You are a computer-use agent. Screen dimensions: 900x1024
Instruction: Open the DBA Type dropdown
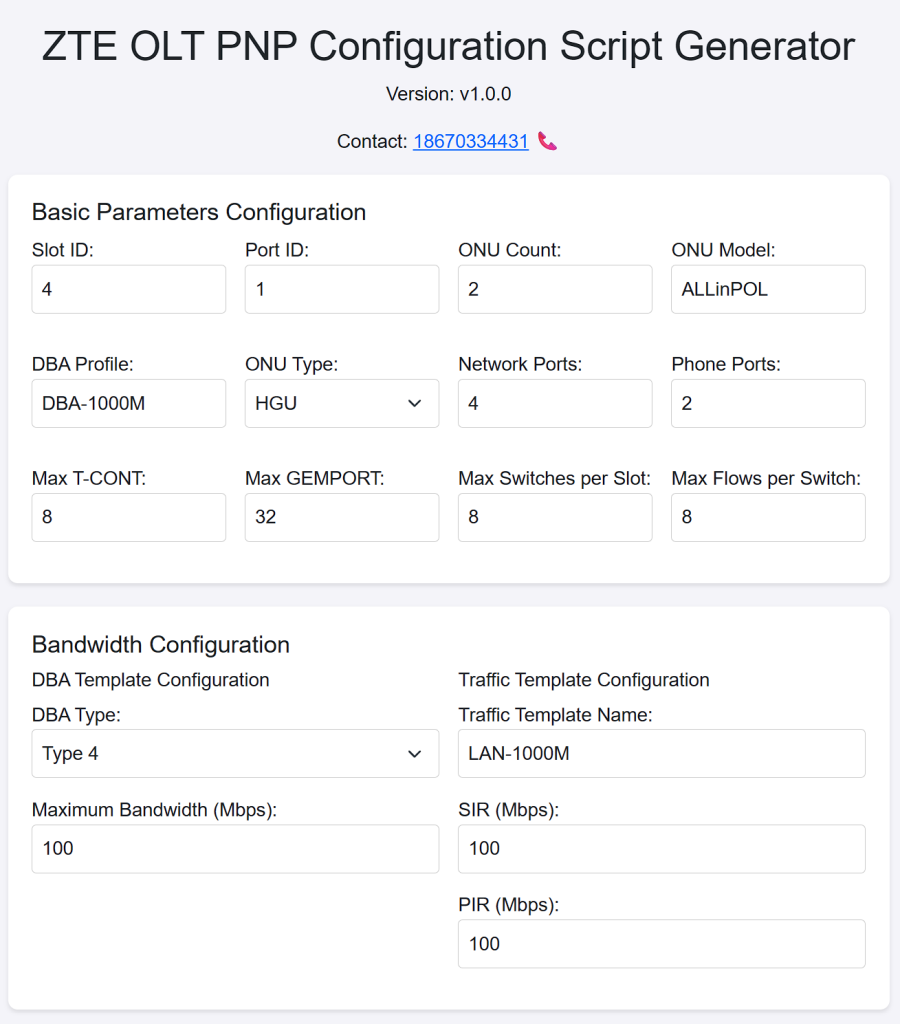click(235, 754)
